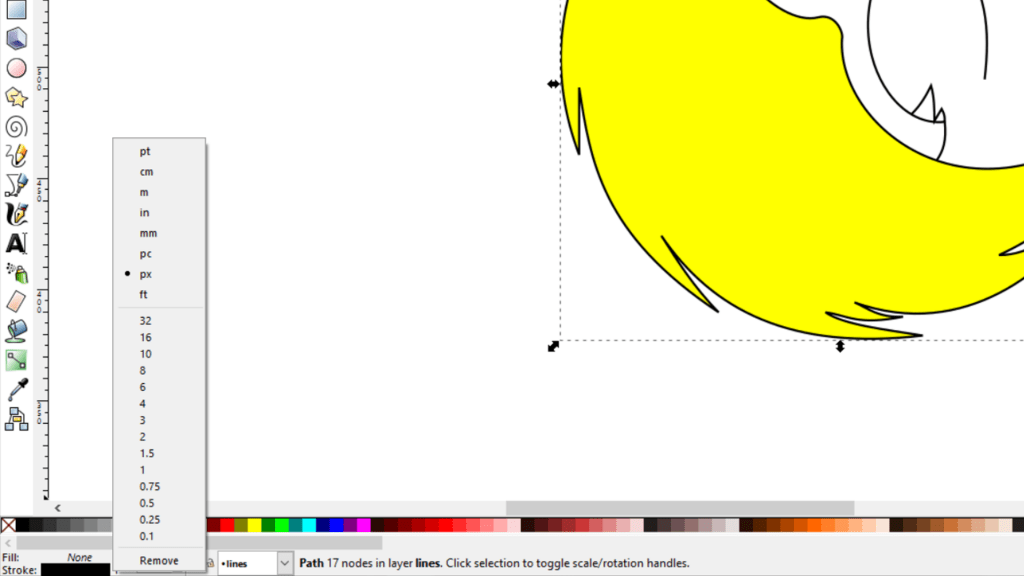Select the px unit option
The image size is (1024, 576).
point(145,273)
